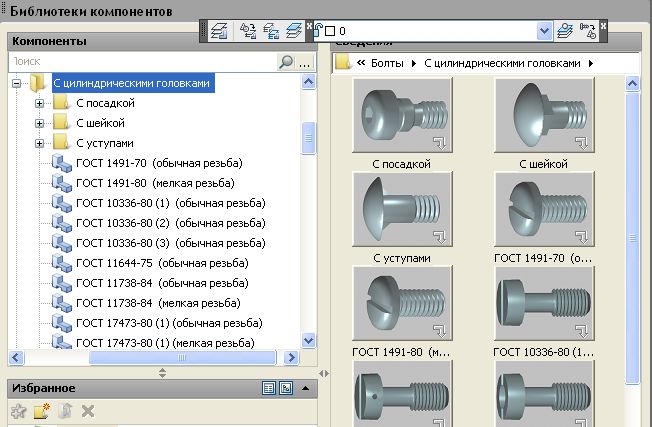652x427 pixels.
Task: Click the magnifier search icon in Компоненты
Action: point(286,62)
